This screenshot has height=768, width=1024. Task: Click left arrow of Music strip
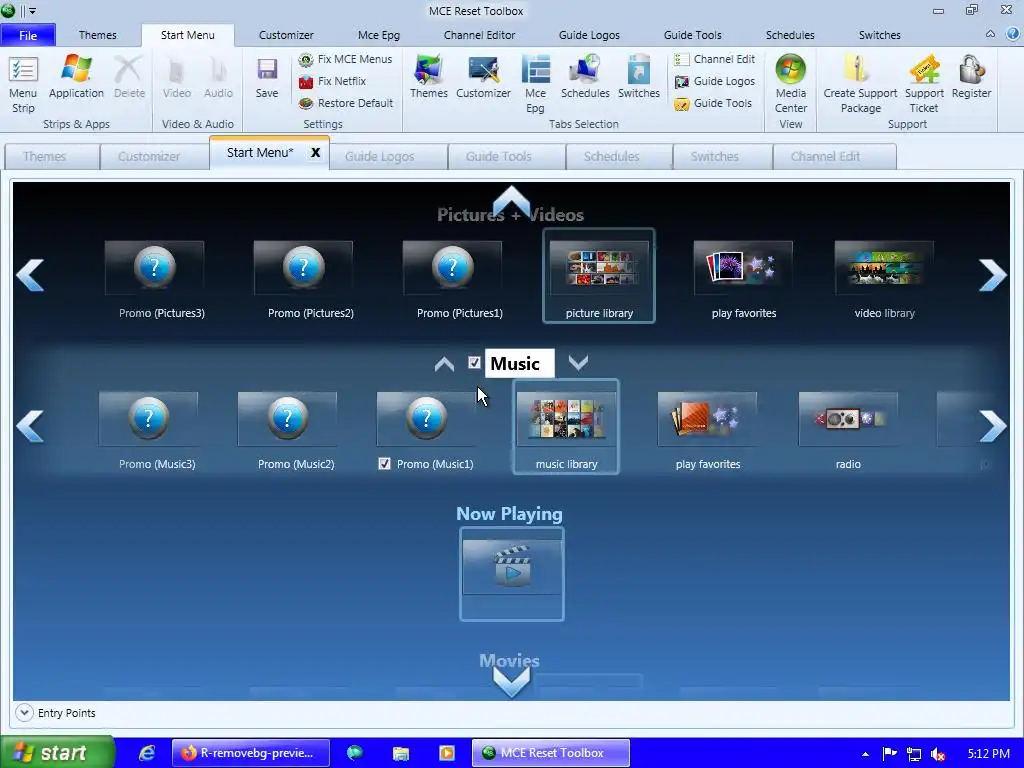(30, 426)
